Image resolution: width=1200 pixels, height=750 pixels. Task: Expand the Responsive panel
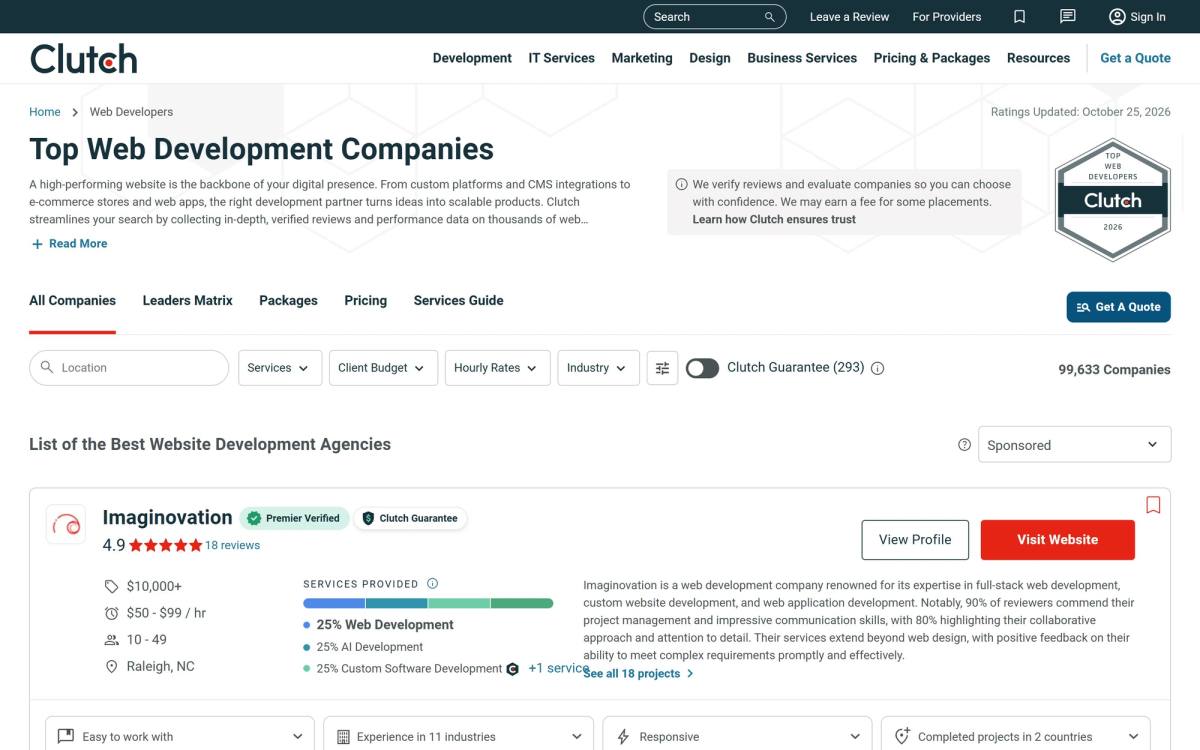click(737, 736)
